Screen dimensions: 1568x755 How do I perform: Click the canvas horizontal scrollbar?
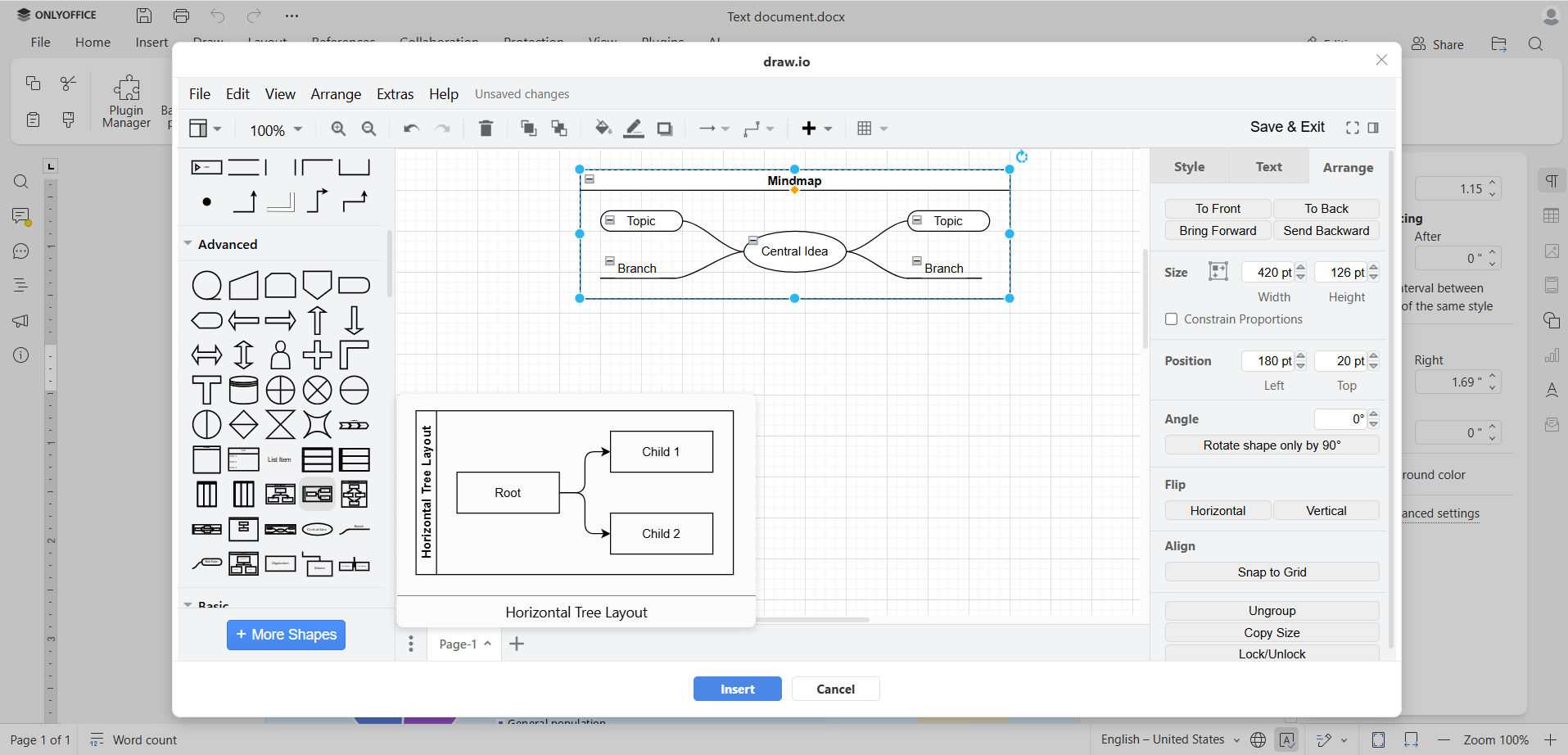pos(812,620)
